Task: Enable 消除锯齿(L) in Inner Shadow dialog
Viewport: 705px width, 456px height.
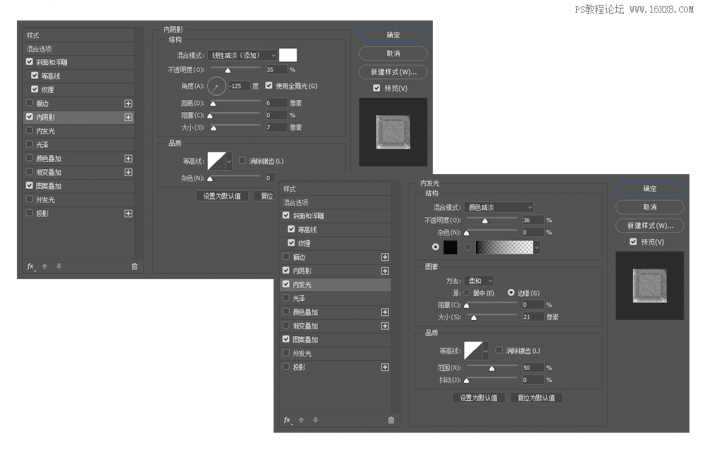Action: click(x=242, y=161)
